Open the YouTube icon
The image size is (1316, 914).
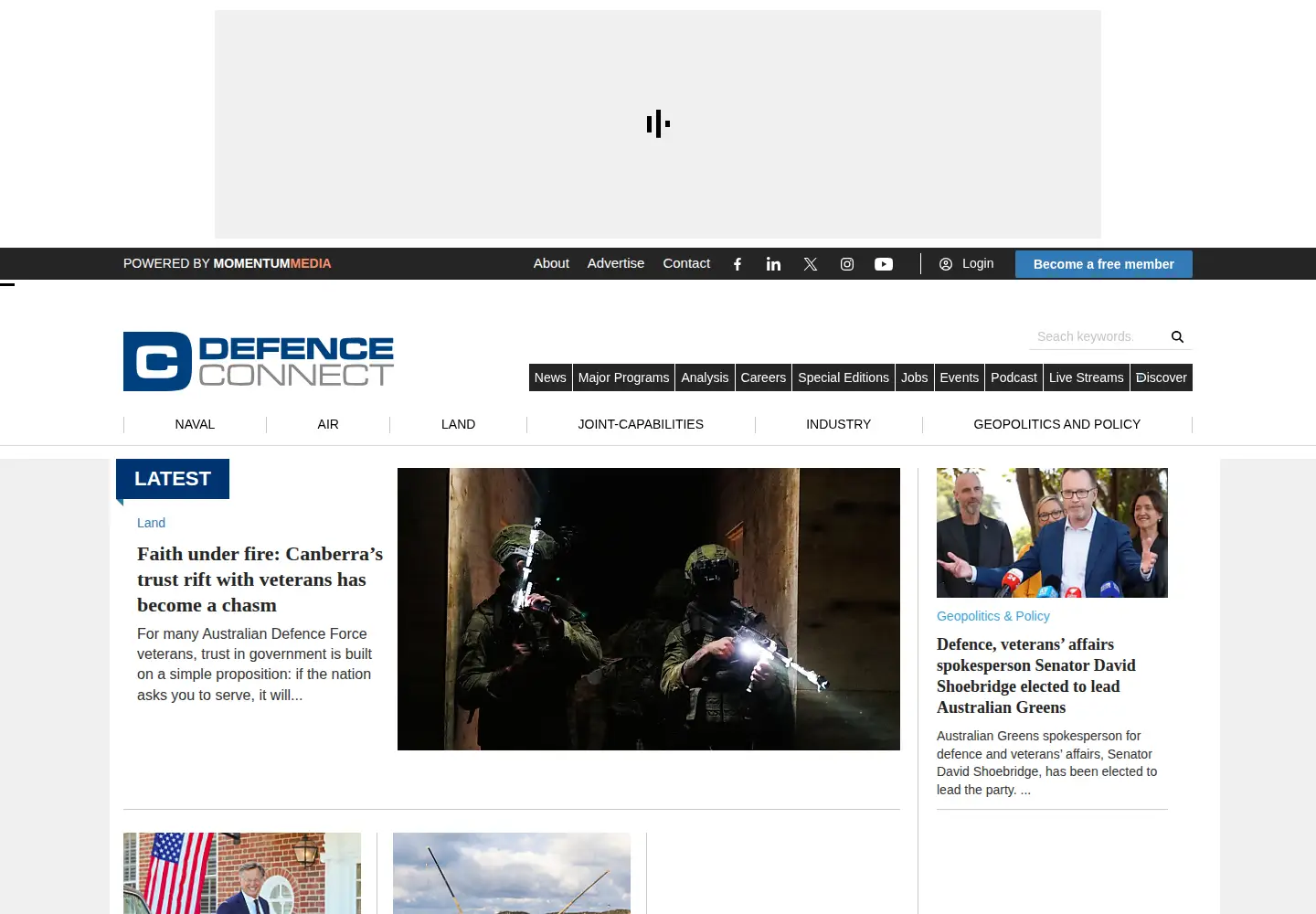(x=884, y=264)
